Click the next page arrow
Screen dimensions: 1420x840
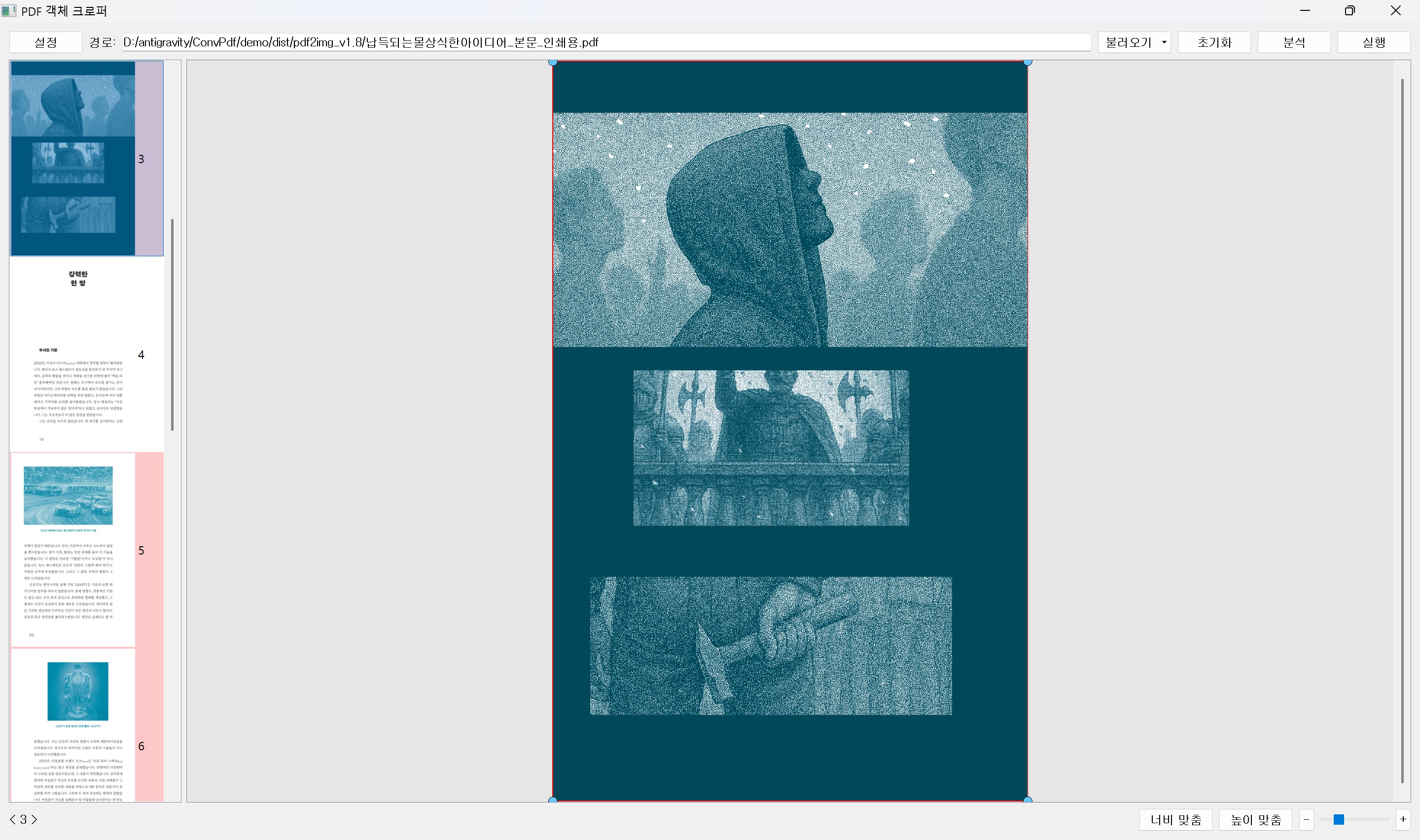tap(35, 819)
